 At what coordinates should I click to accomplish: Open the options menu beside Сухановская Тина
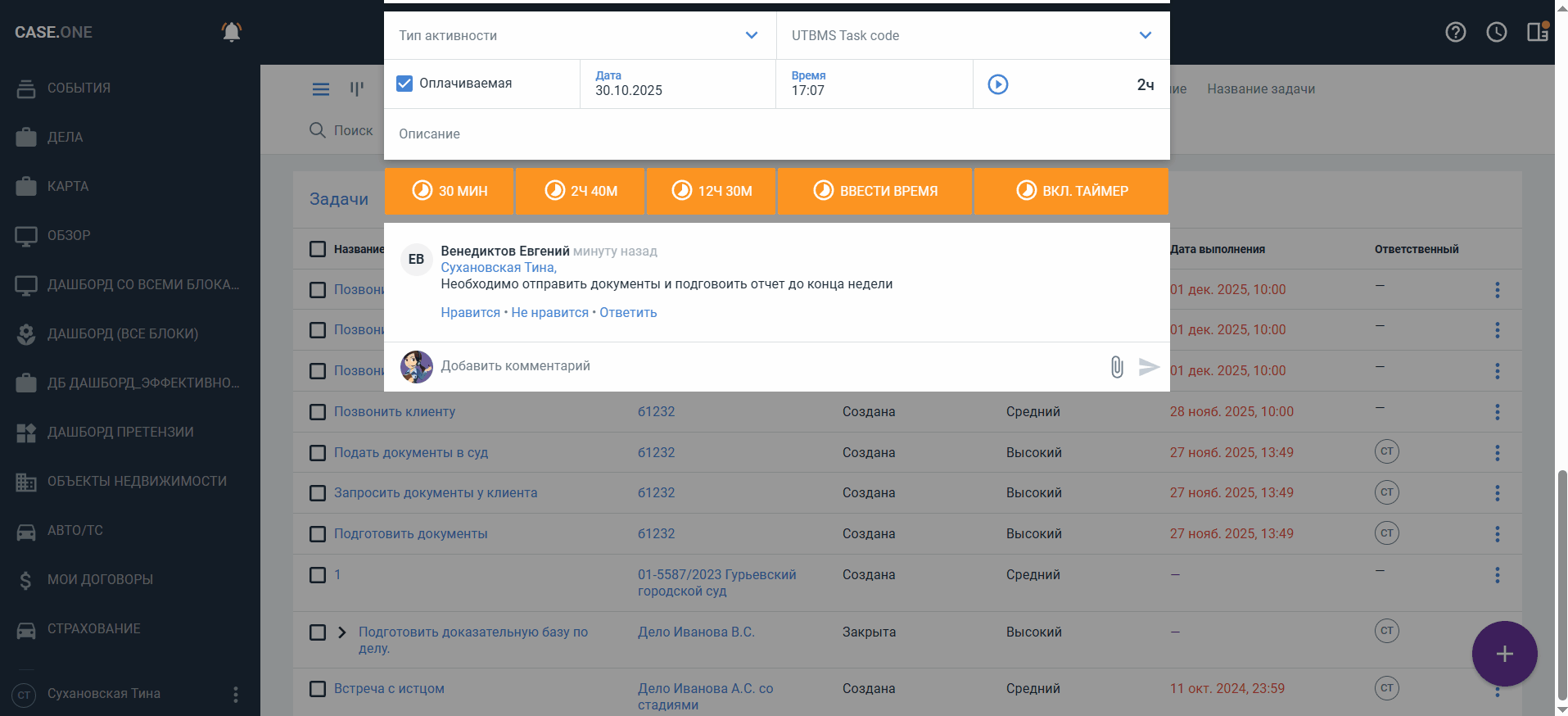(x=236, y=694)
